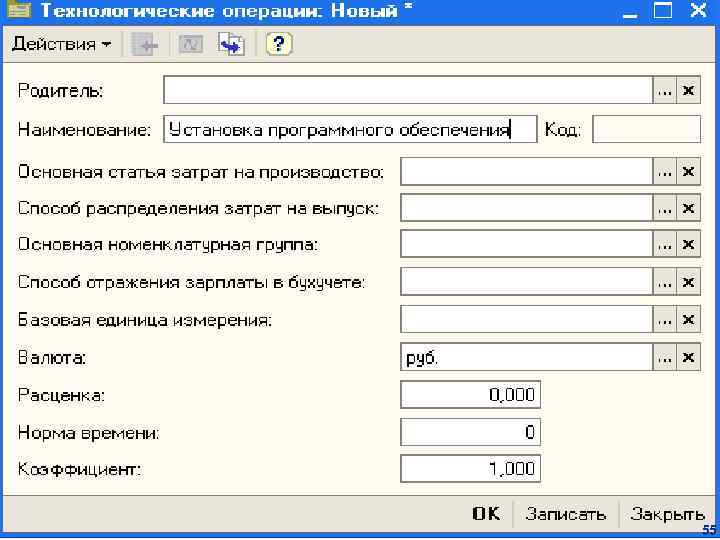Viewport: 720px width, 540px height.
Task: Open selection for Основная статья затрат
Action: tap(664, 172)
